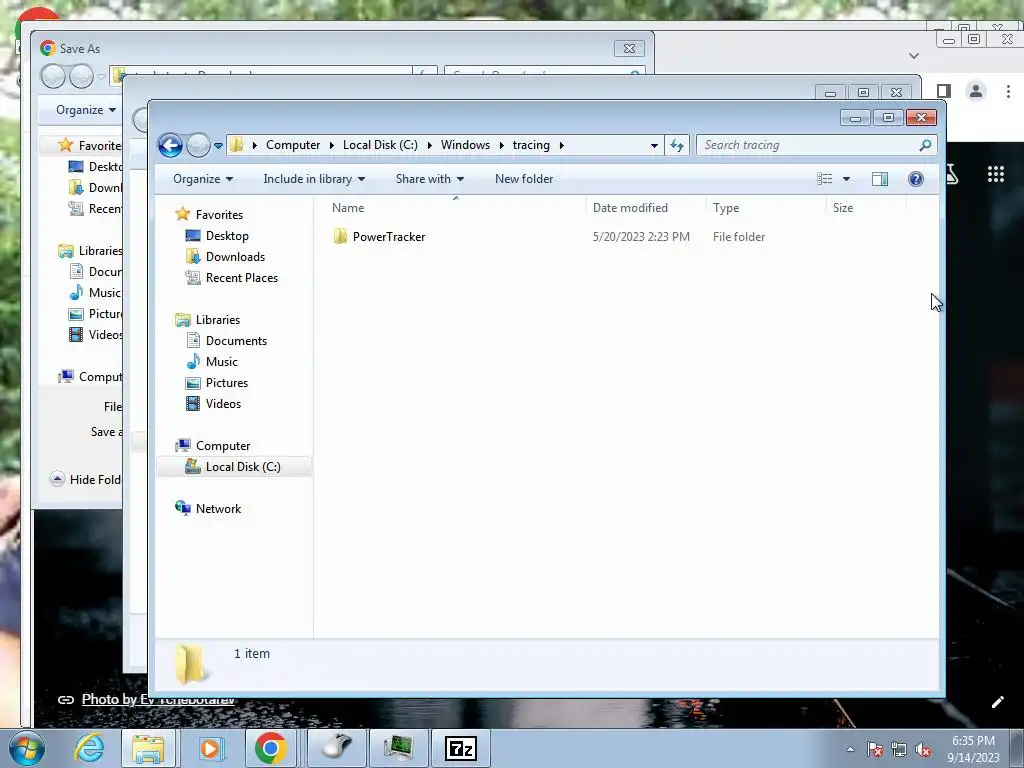This screenshot has width=1024, height=768.
Task: Open the Music library
Action: coord(221,362)
